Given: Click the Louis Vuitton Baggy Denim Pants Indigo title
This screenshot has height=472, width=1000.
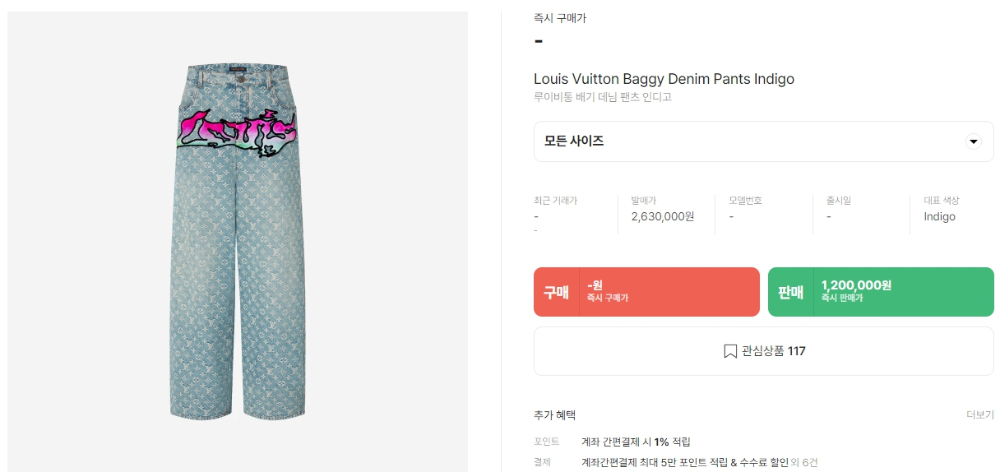Looking at the screenshot, I should 664,79.
